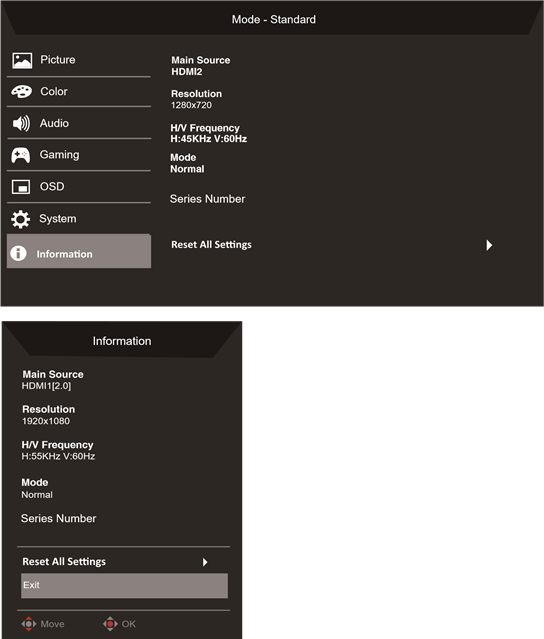
Task: Select the Series Number entry in lower panel
Action: click(x=59, y=518)
